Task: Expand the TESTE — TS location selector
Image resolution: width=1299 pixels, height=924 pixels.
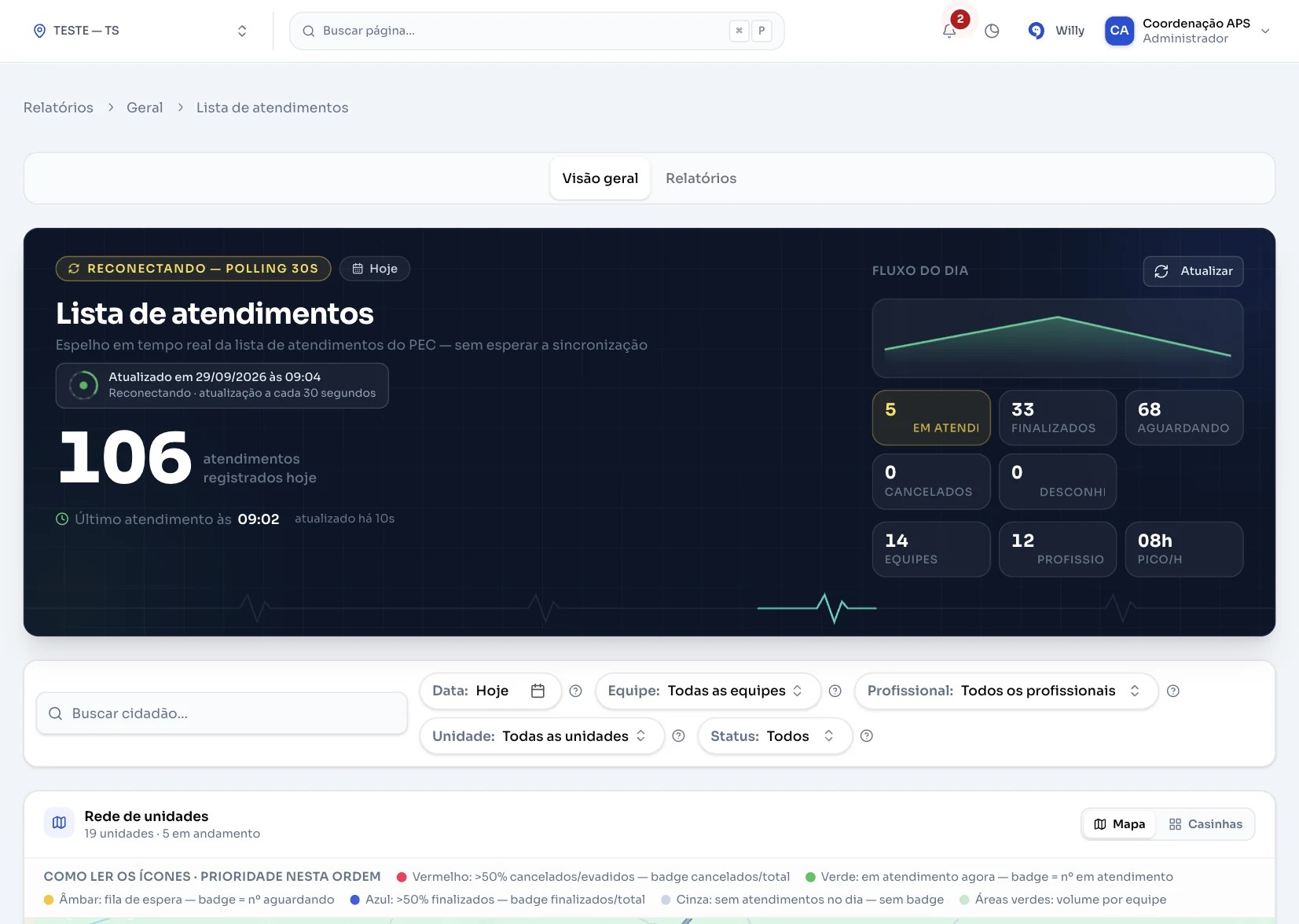Action: click(140, 31)
